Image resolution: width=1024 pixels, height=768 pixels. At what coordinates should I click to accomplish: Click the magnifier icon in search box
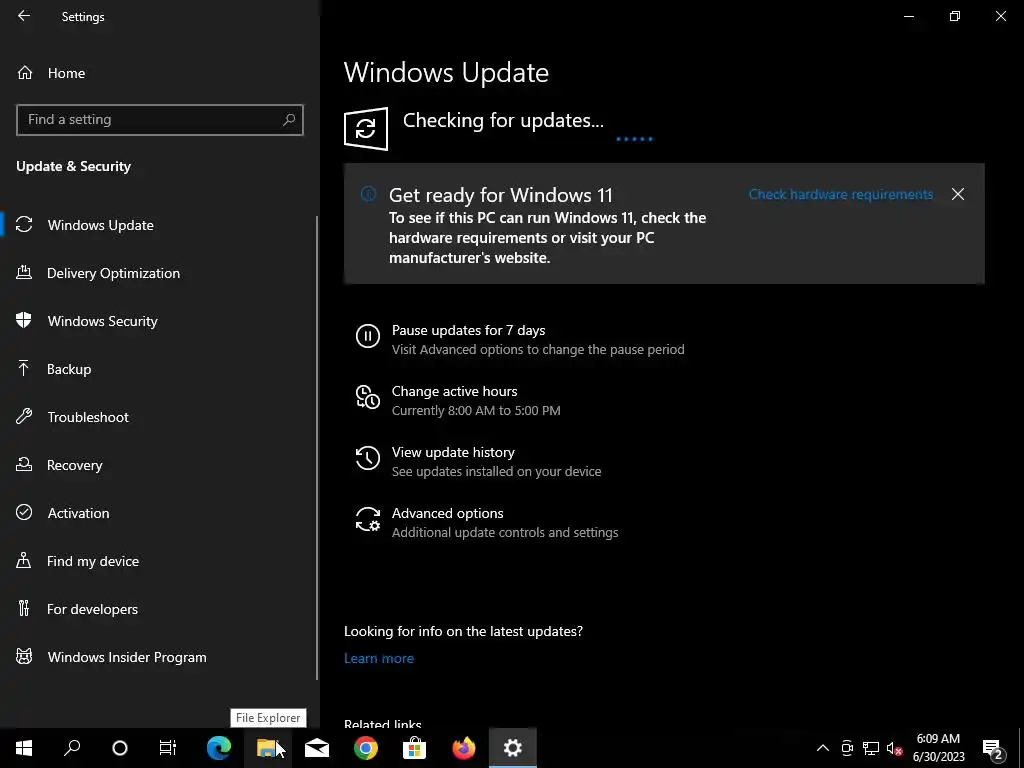pyautogui.click(x=289, y=120)
